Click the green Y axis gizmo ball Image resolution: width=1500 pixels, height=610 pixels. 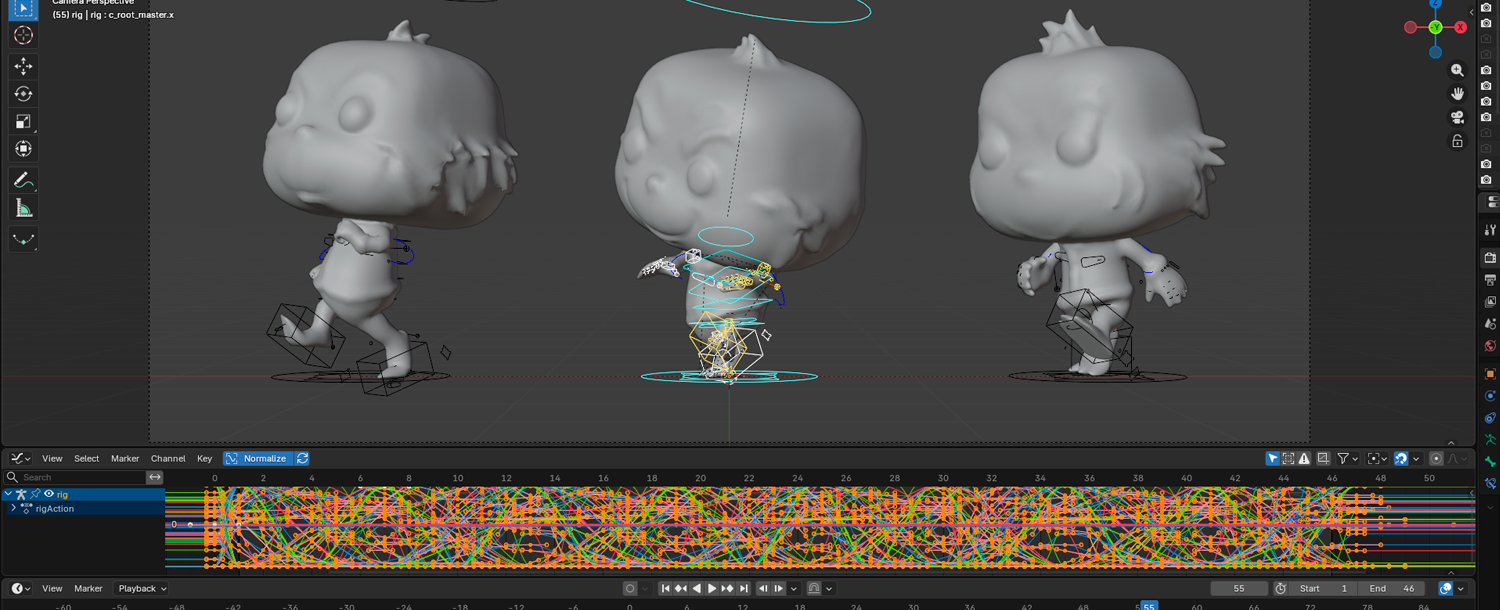tap(1435, 27)
